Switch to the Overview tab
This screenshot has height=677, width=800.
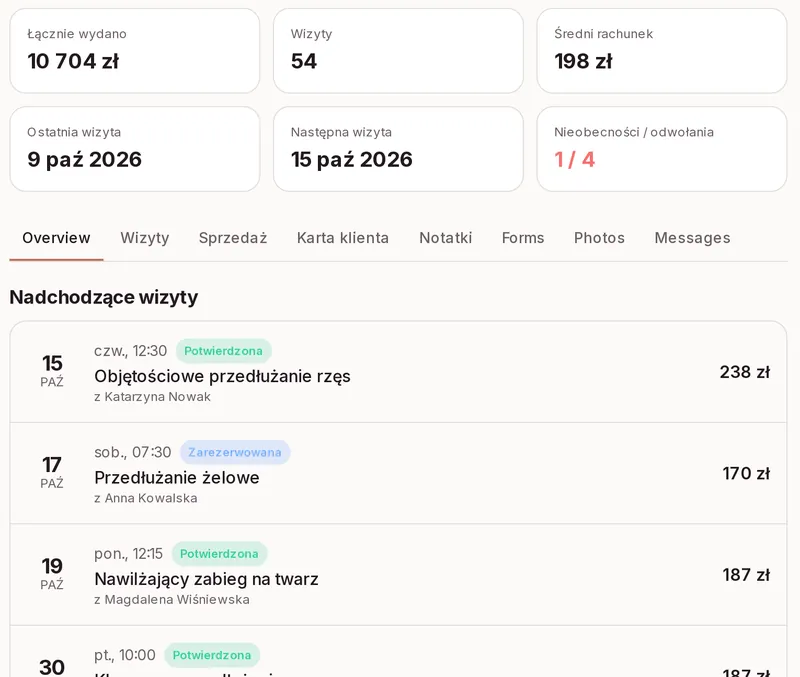(x=56, y=238)
